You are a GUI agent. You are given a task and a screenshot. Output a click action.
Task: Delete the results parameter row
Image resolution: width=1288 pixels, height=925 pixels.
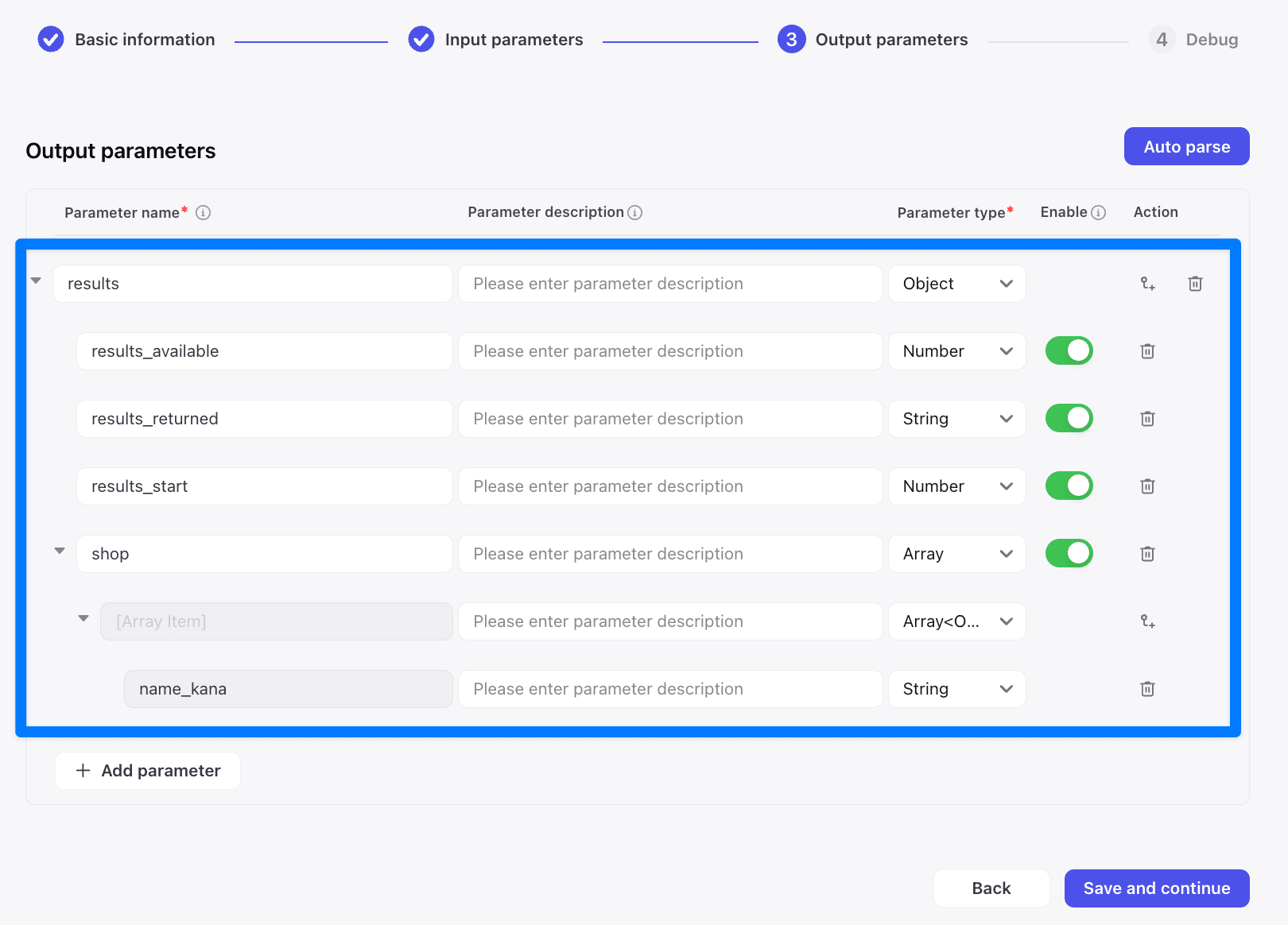[x=1195, y=284]
